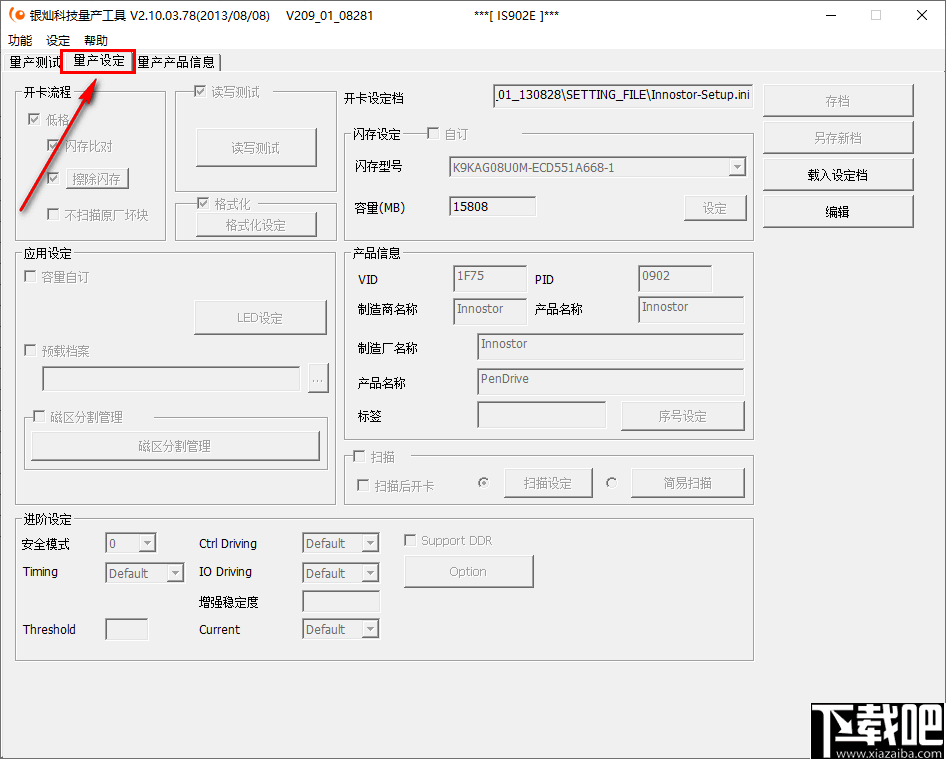Expand the 安全模式 dropdown
This screenshot has height=759, width=946.
(x=148, y=542)
